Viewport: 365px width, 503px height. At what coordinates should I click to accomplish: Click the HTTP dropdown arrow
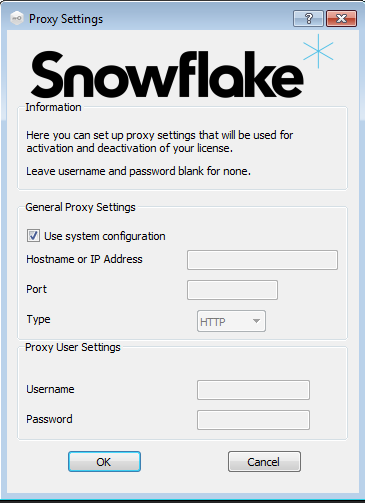(256, 321)
